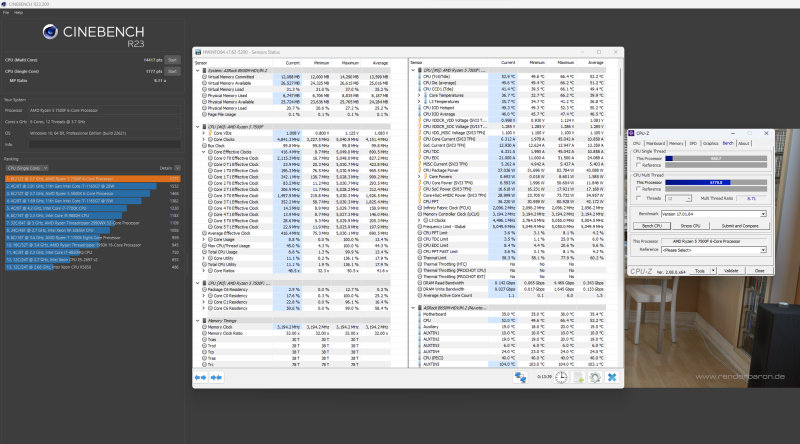800x444 pixels.
Task: Click DRAM Read Bandwidth sensor icon
Action: (x=419, y=283)
